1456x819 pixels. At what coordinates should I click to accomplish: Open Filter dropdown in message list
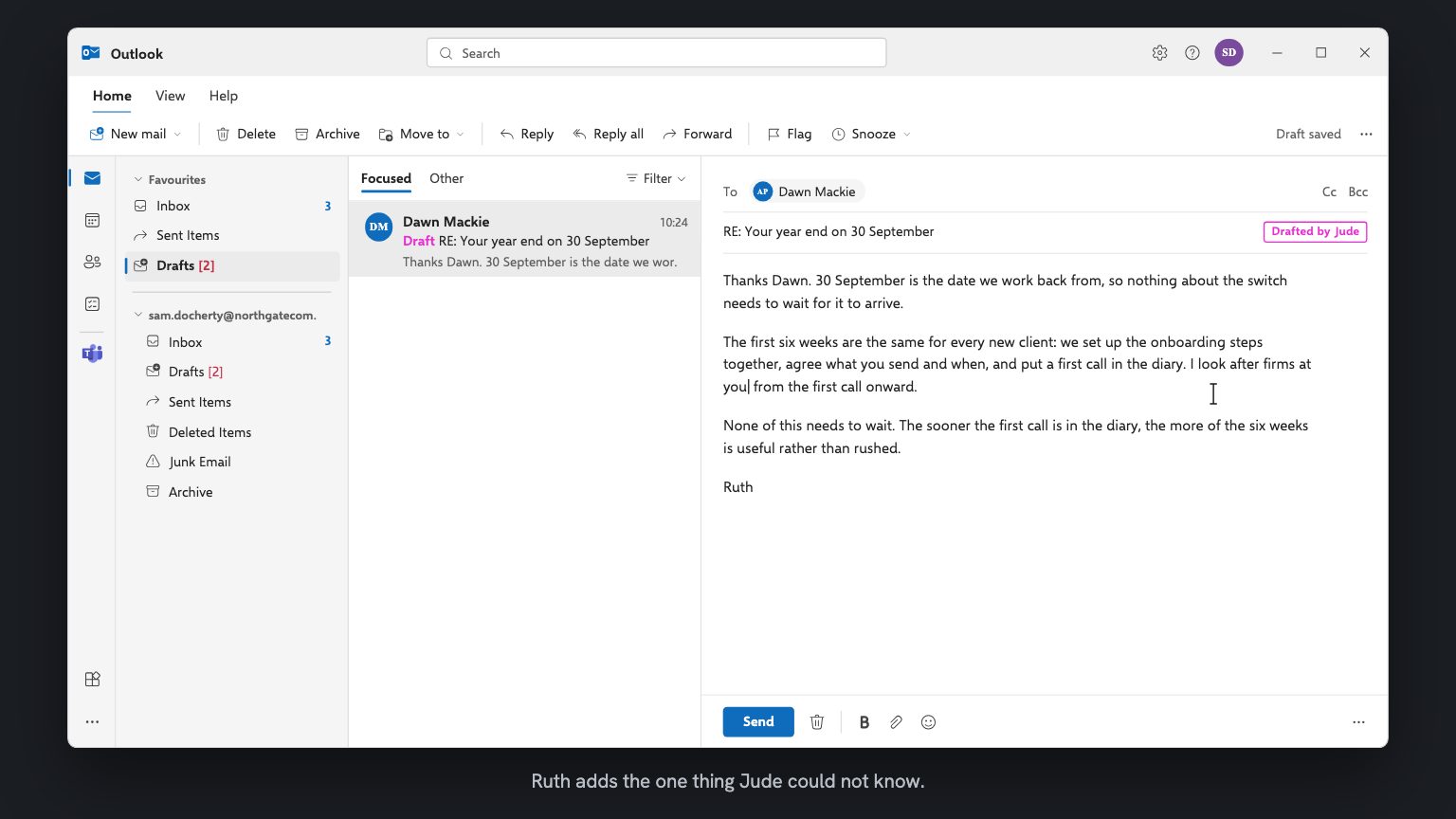point(656,178)
